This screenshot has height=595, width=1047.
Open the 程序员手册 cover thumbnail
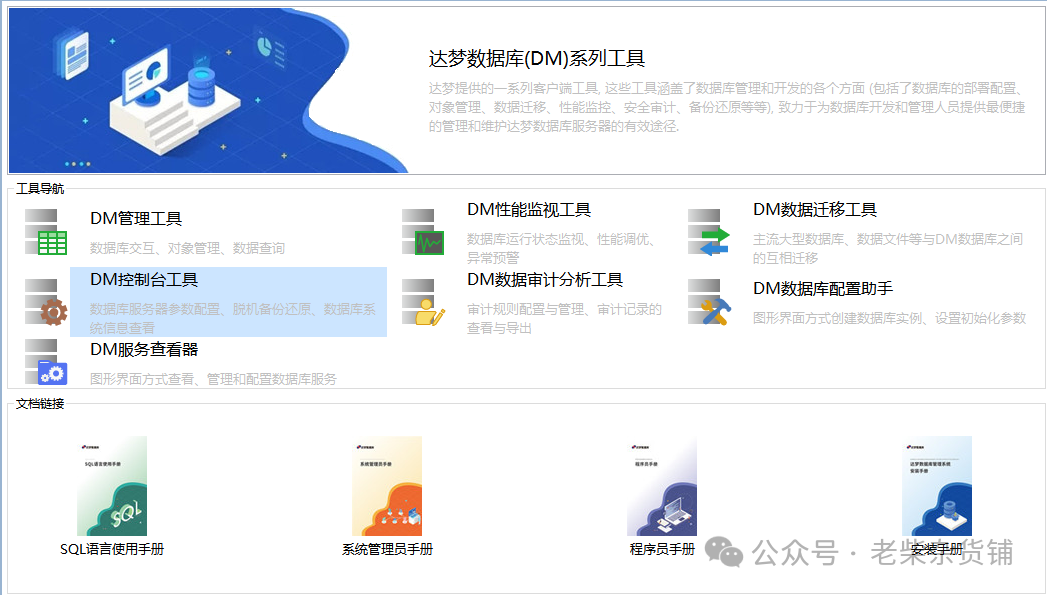coord(662,486)
